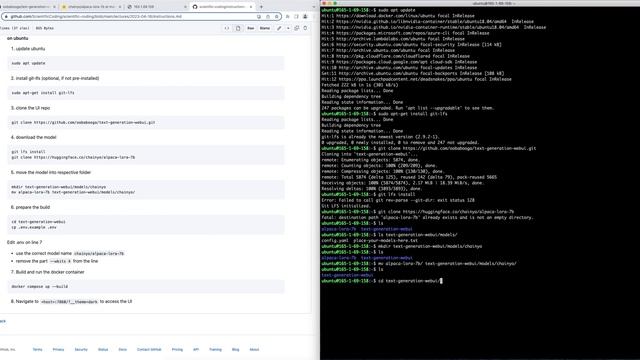Screen dimensions: 640x360
Task: Click the terminal 'sudo apt update' command line
Action: [368, 10]
